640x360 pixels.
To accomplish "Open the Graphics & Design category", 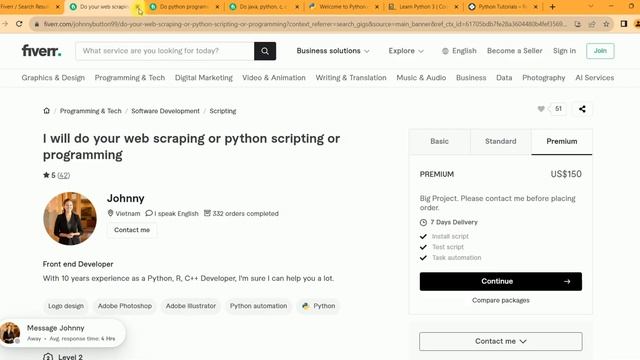I will pos(53,78).
